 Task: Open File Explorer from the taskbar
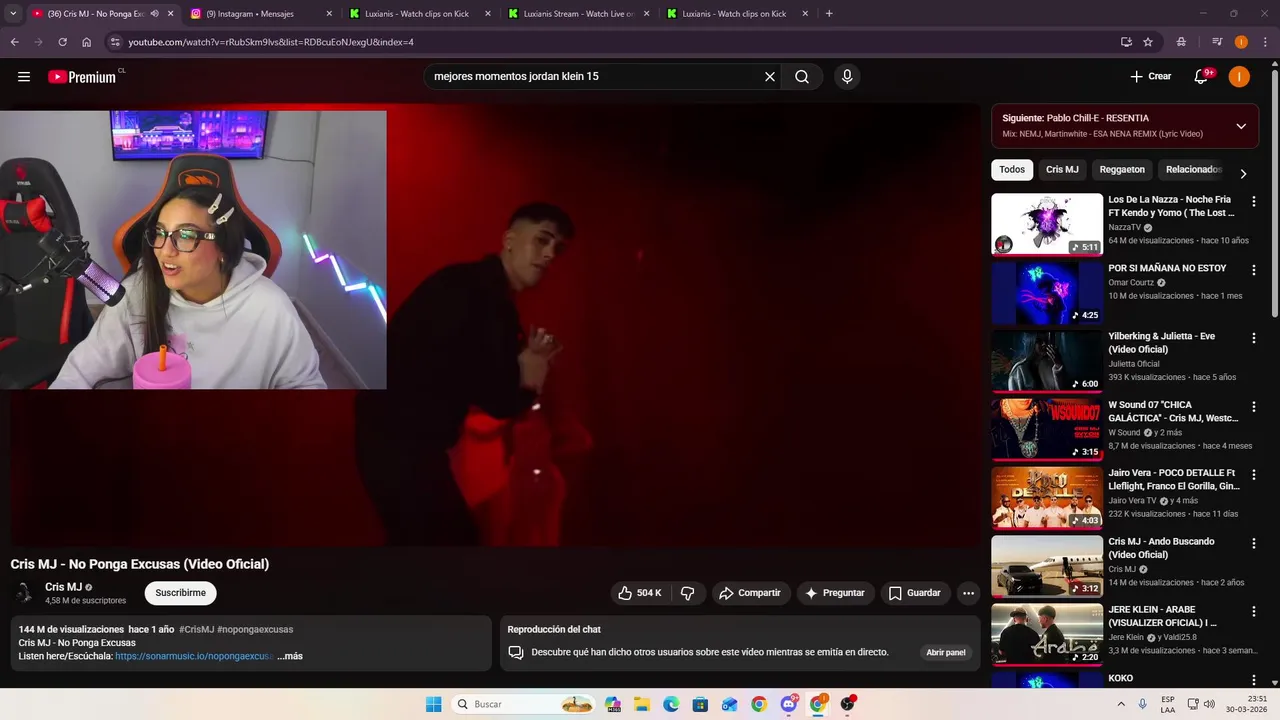(642, 704)
